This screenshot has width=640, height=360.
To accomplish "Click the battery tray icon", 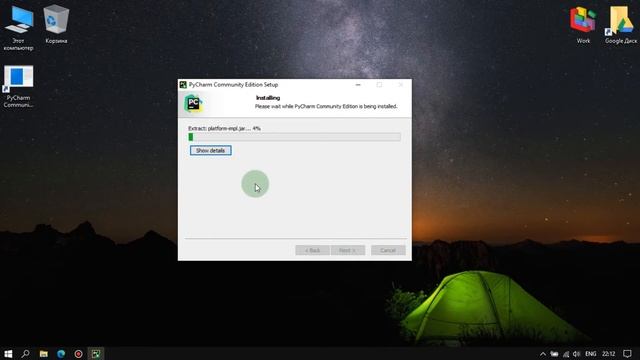I will coord(554,354).
